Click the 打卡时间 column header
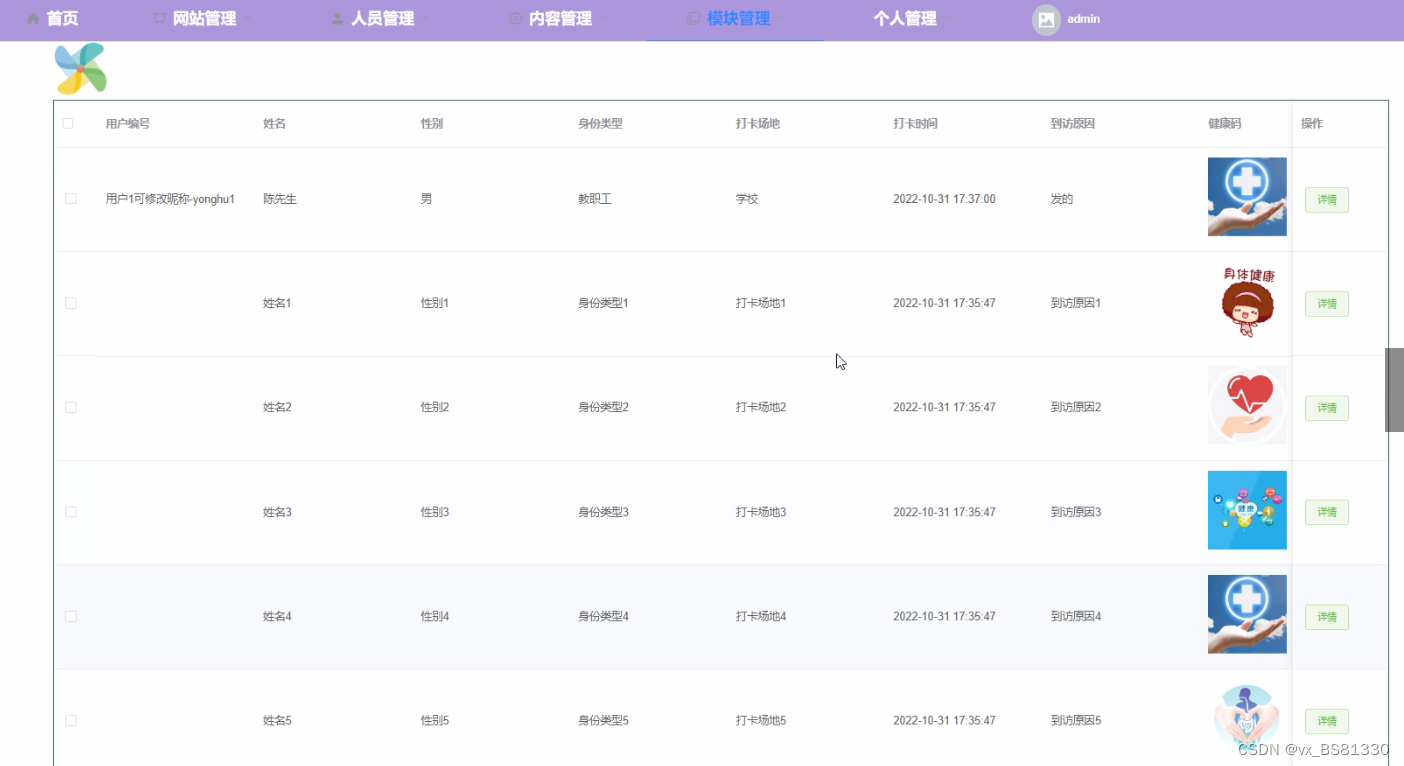Viewport: 1404px width, 766px height. pyautogui.click(x=915, y=124)
